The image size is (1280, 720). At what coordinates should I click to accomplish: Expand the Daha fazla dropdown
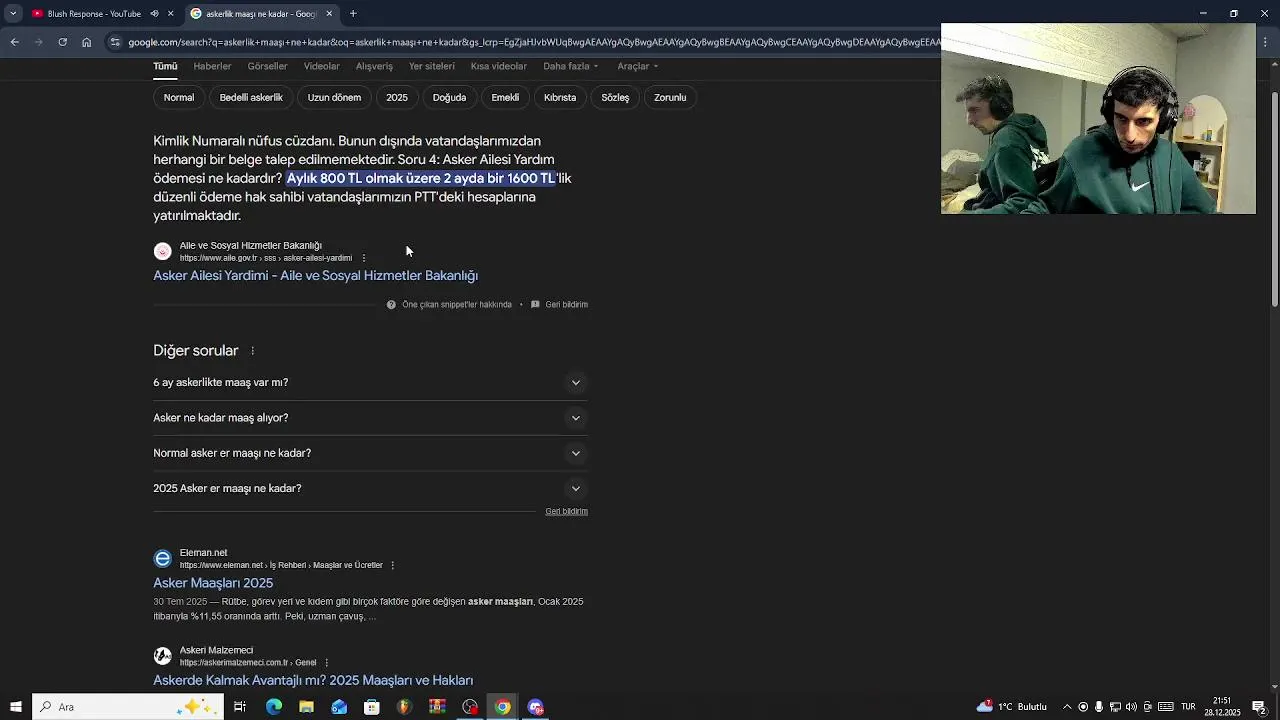570,66
